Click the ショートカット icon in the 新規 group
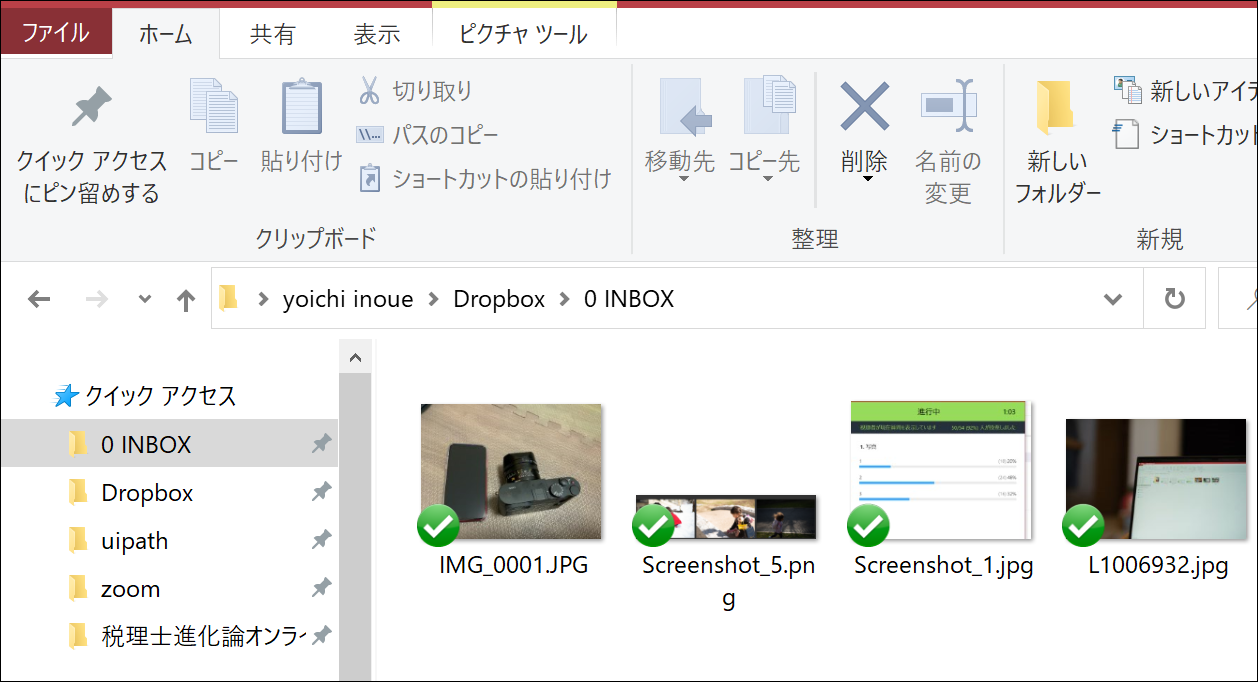Image resolution: width=1258 pixels, height=682 pixels. pyautogui.click(x=1127, y=134)
